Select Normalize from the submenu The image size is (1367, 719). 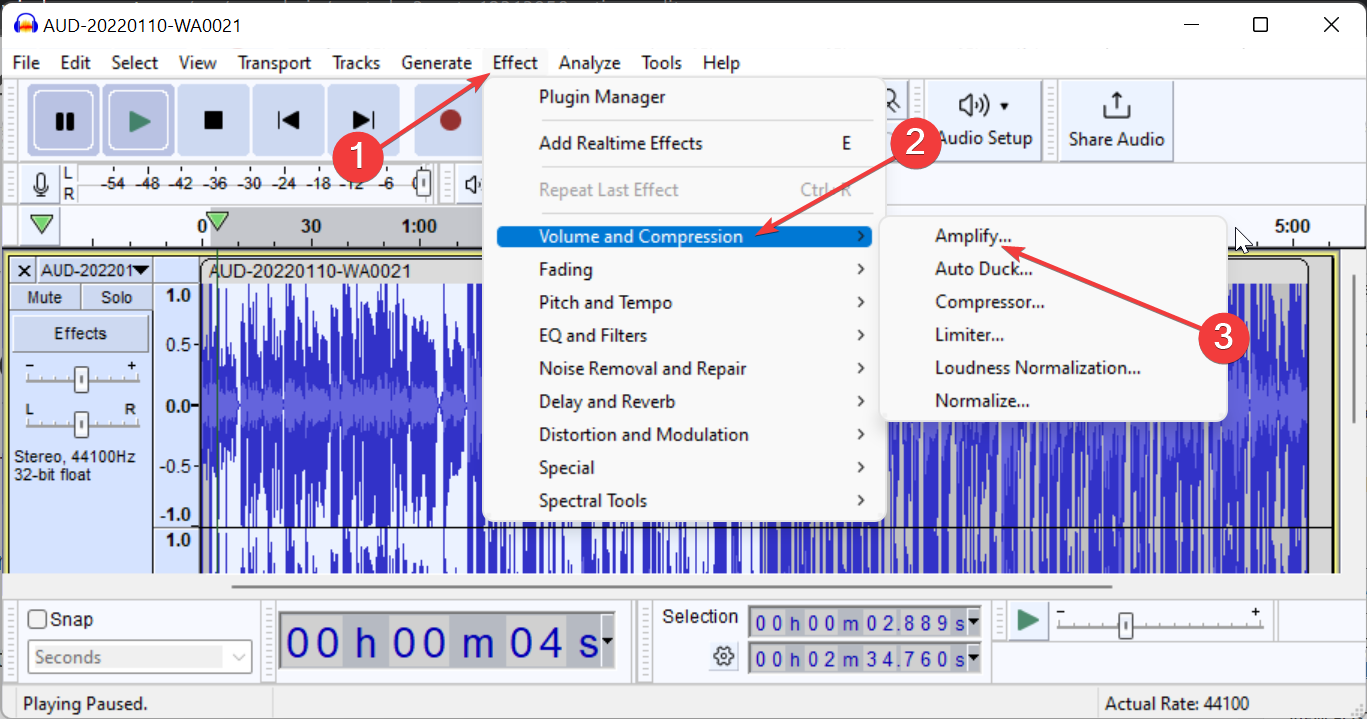click(x=981, y=399)
